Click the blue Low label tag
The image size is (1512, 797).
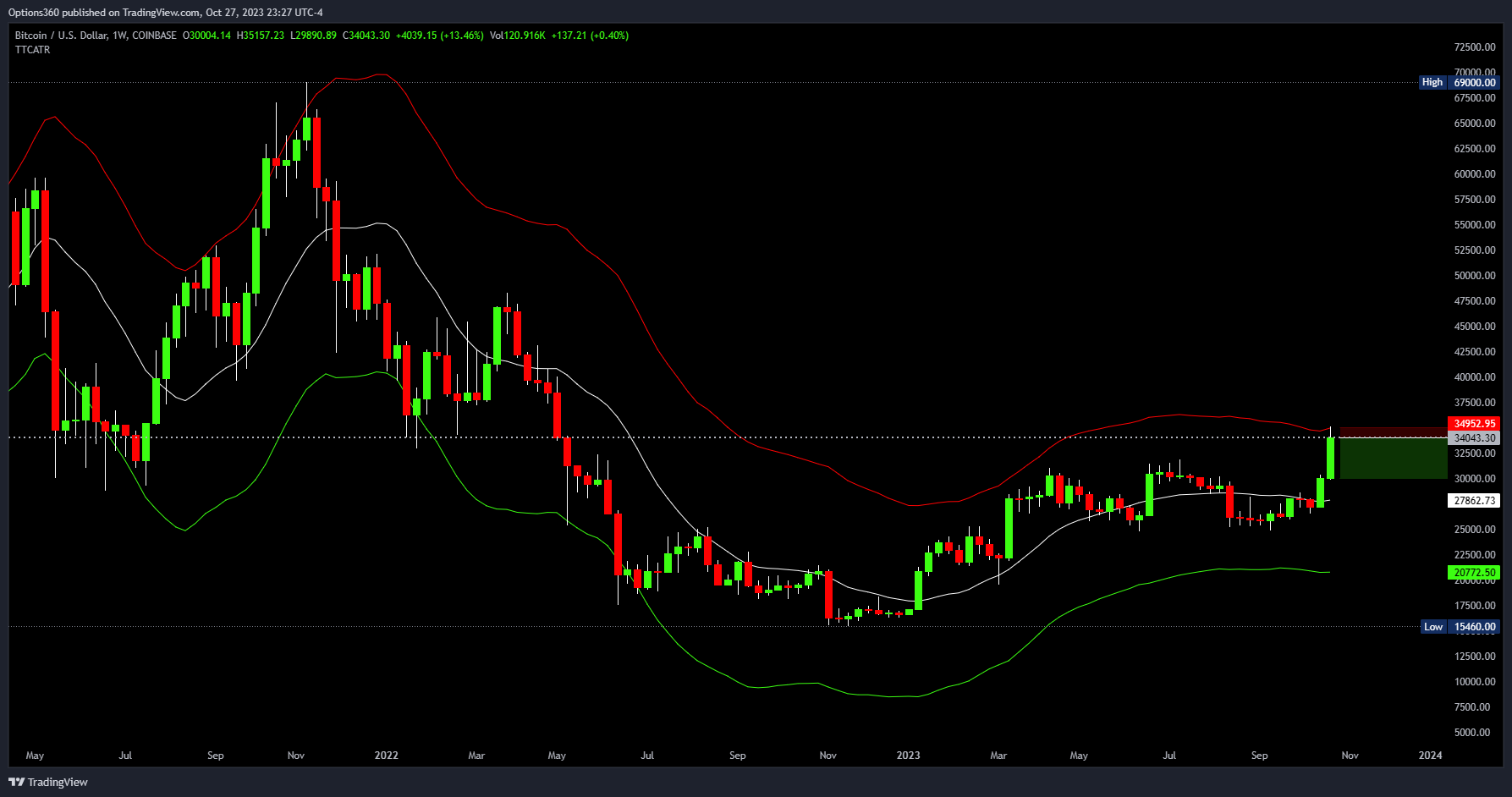[1433, 627]
